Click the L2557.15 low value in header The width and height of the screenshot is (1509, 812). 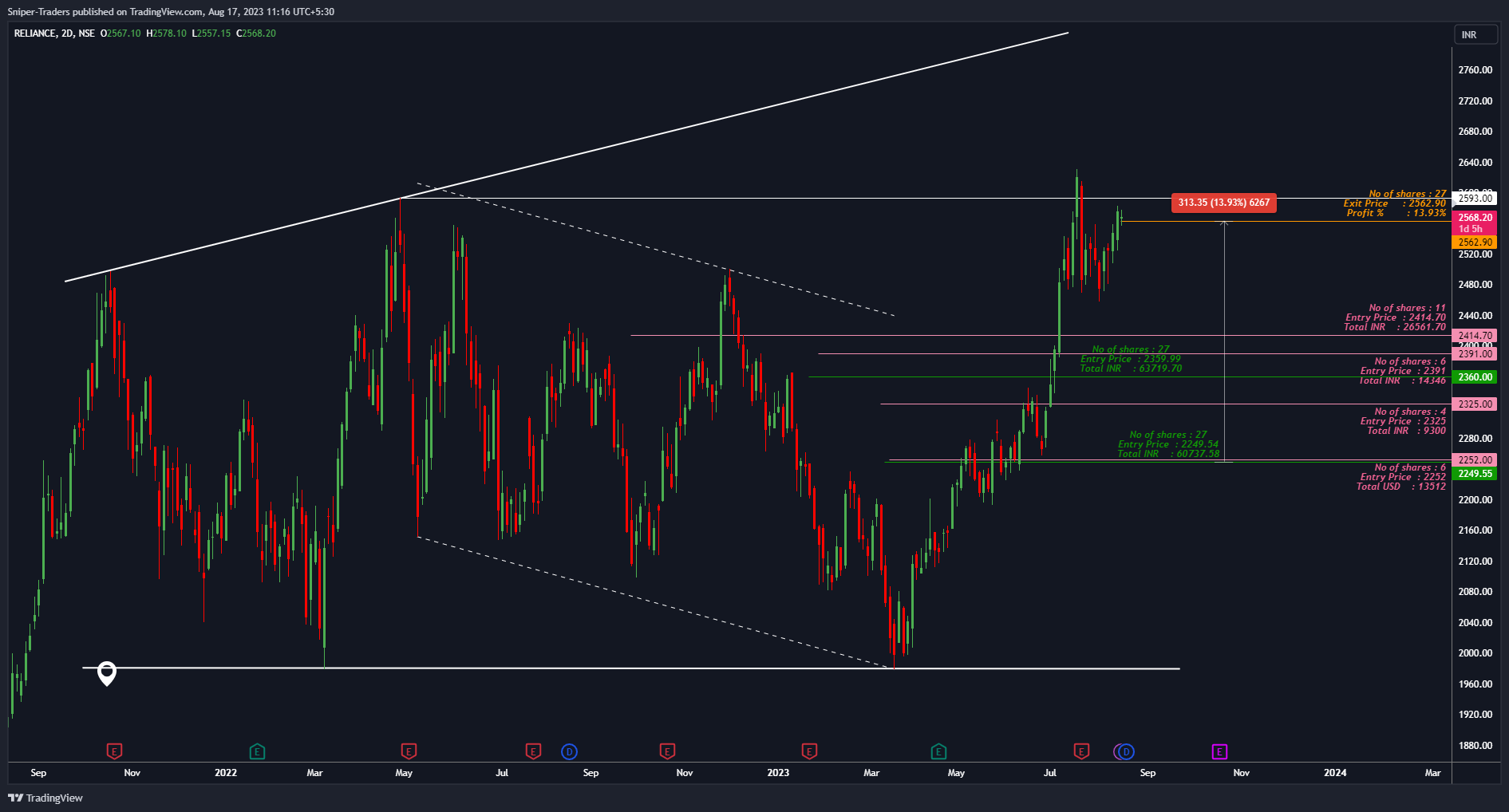pos(211,34)
